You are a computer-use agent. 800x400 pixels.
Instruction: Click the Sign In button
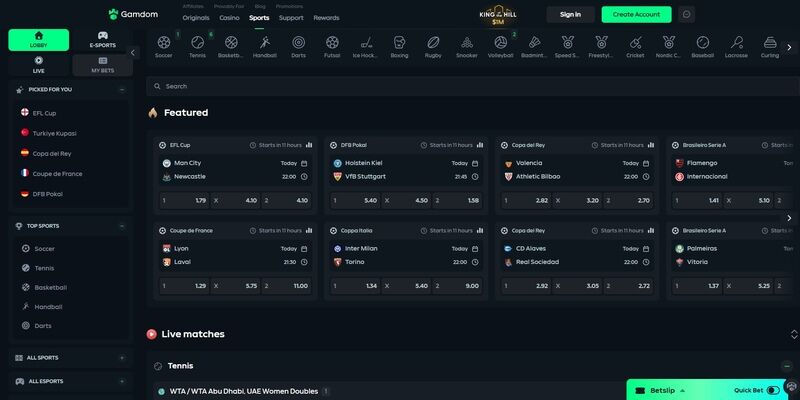click(570, 14)
